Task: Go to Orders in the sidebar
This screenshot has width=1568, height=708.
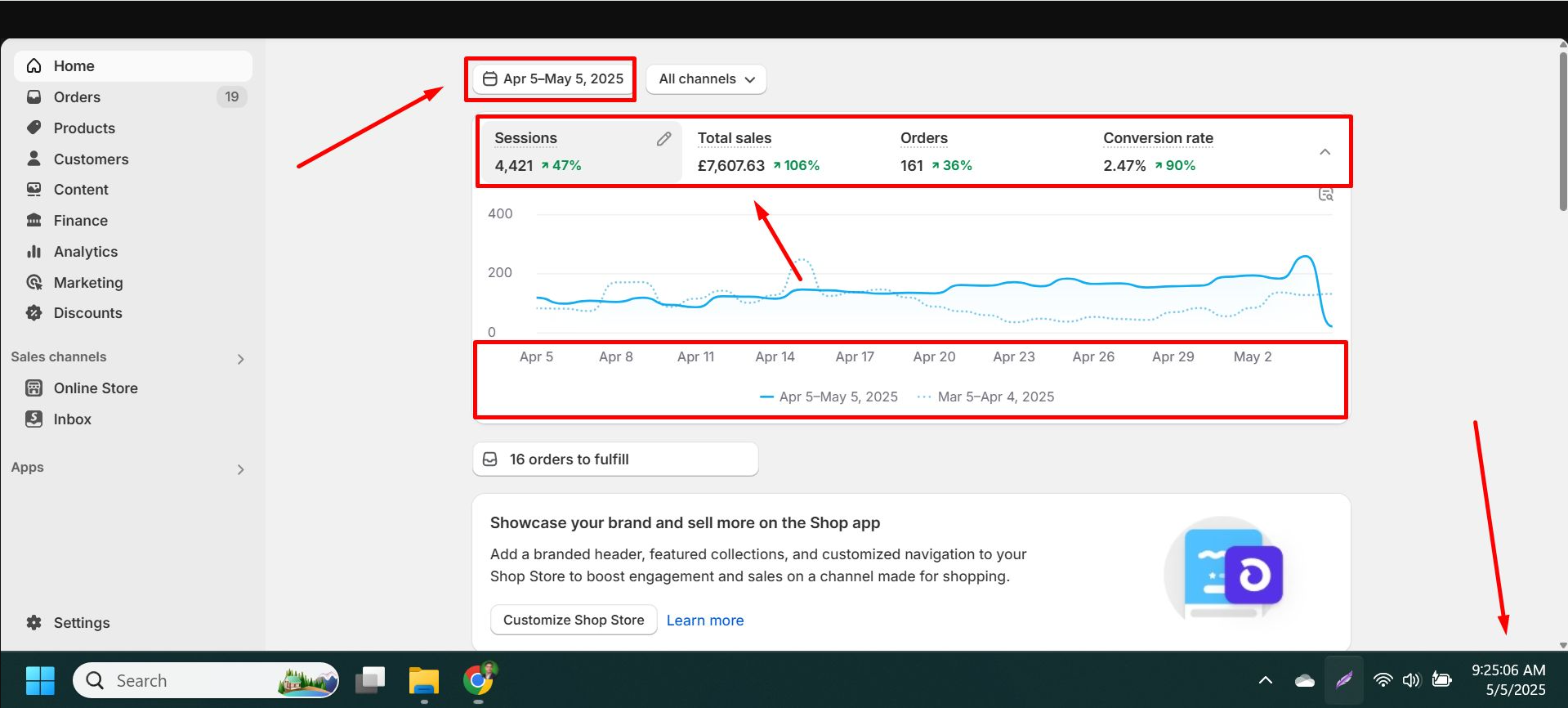Action: click(x=77, y=97)
